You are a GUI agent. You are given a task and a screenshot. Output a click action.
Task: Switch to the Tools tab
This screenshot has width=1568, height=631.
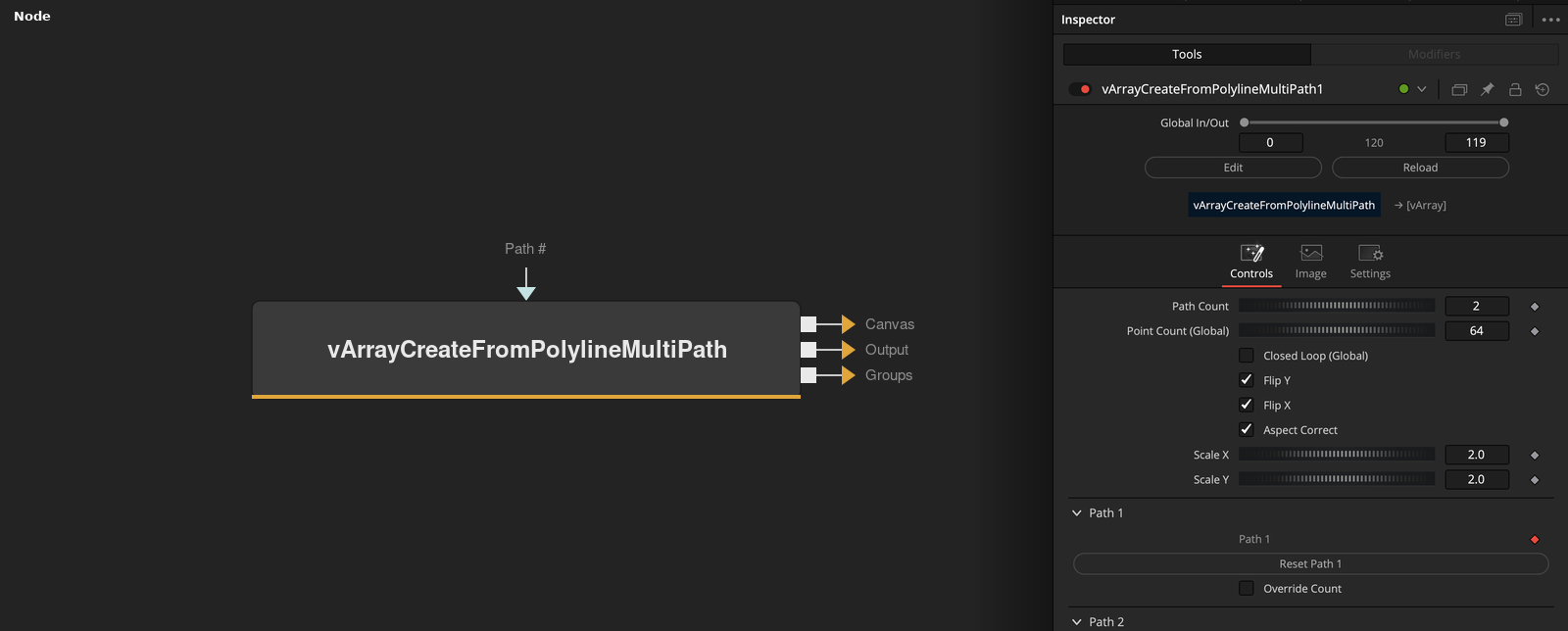click(1187, 54)
